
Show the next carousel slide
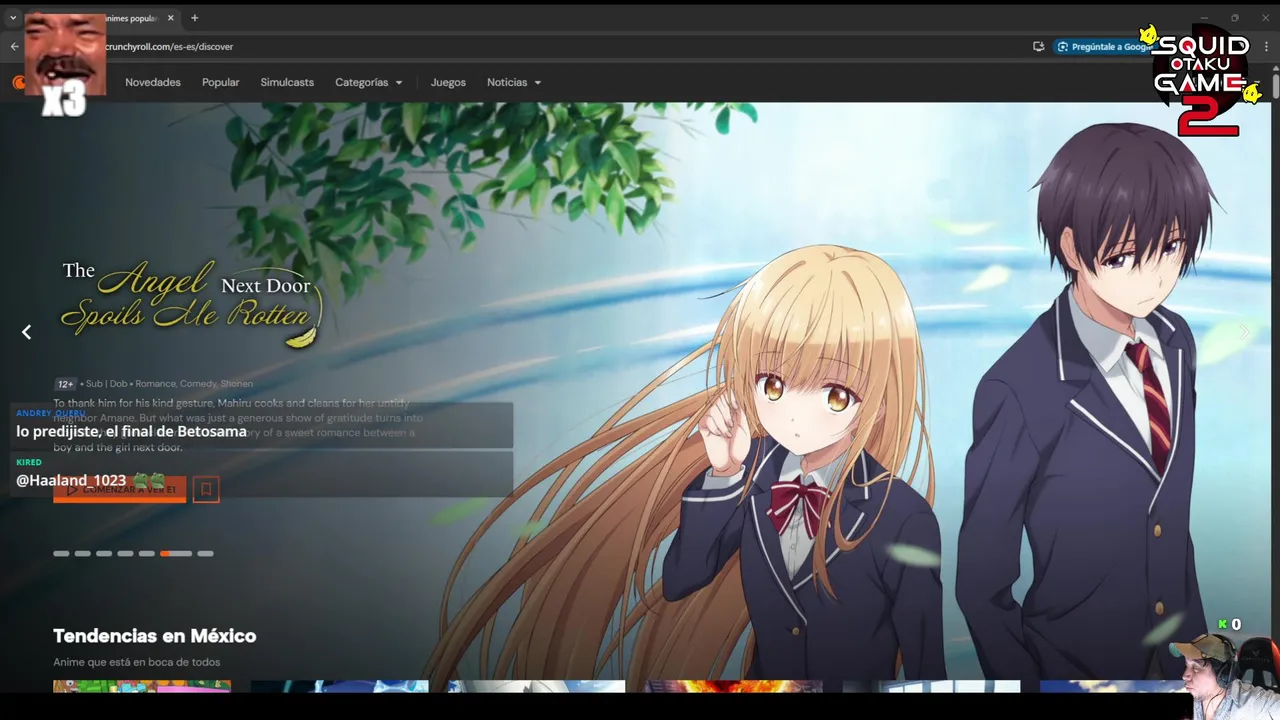pos(1244,332)
